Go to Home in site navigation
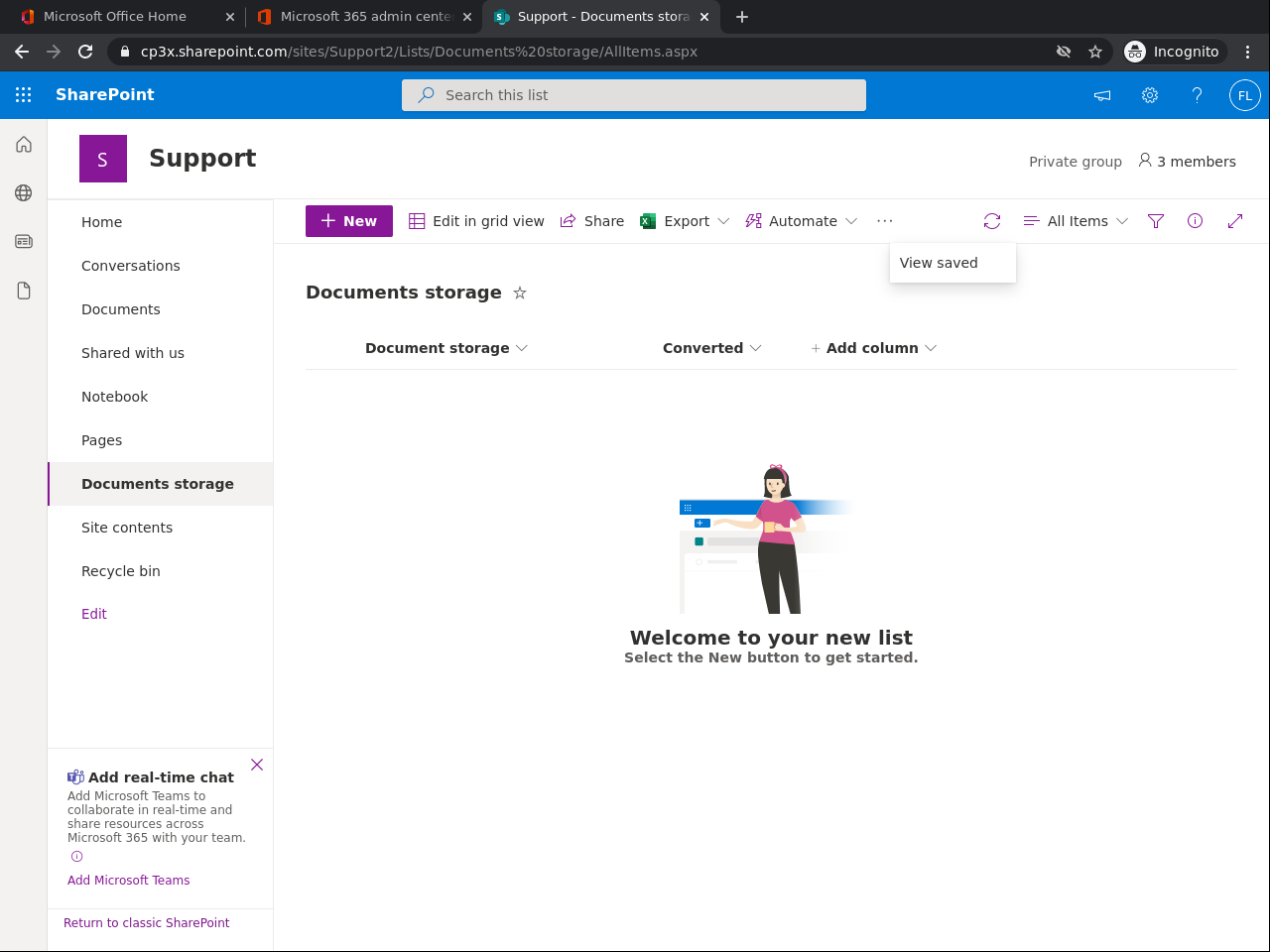 pyautogui.click(x=102, y=222)
